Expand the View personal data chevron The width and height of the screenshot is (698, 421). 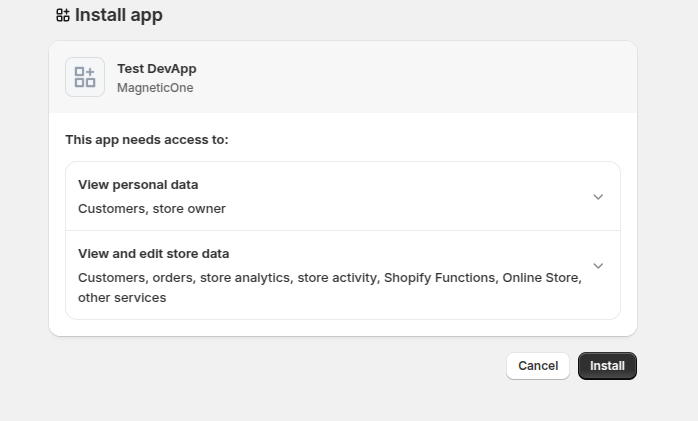[598, 197]
